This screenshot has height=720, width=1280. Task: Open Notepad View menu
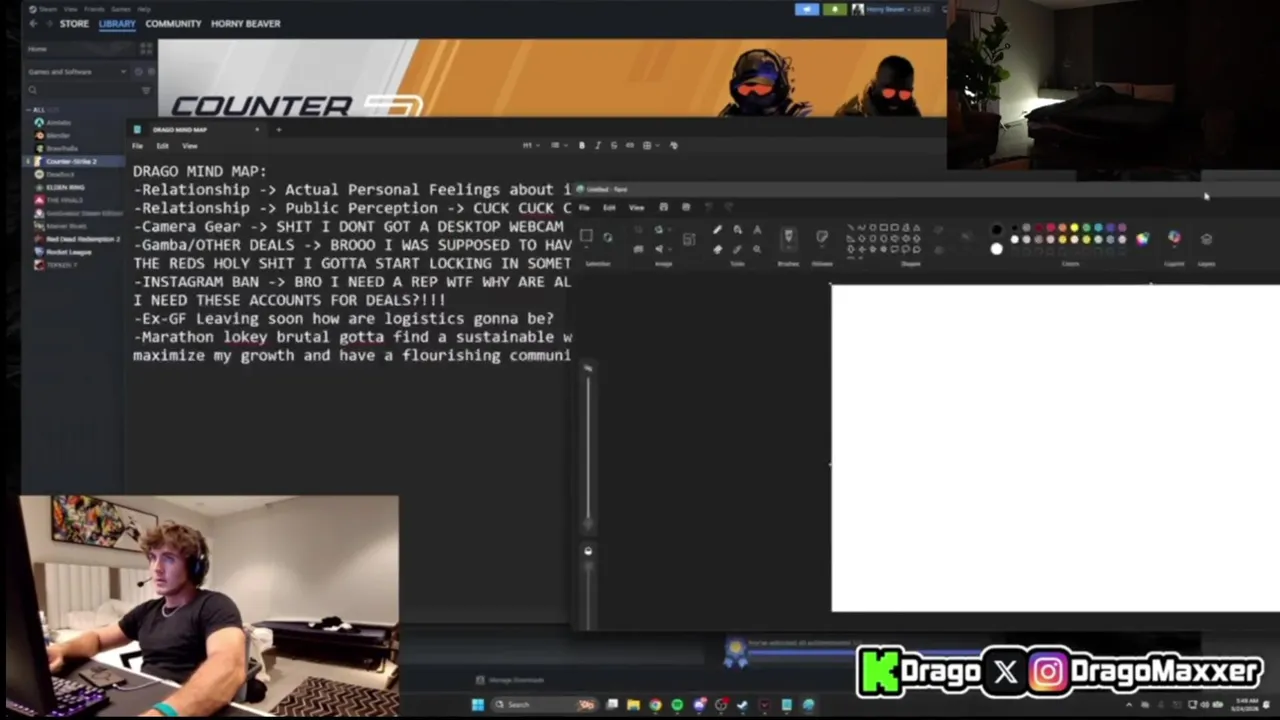(x=189, y=146)
